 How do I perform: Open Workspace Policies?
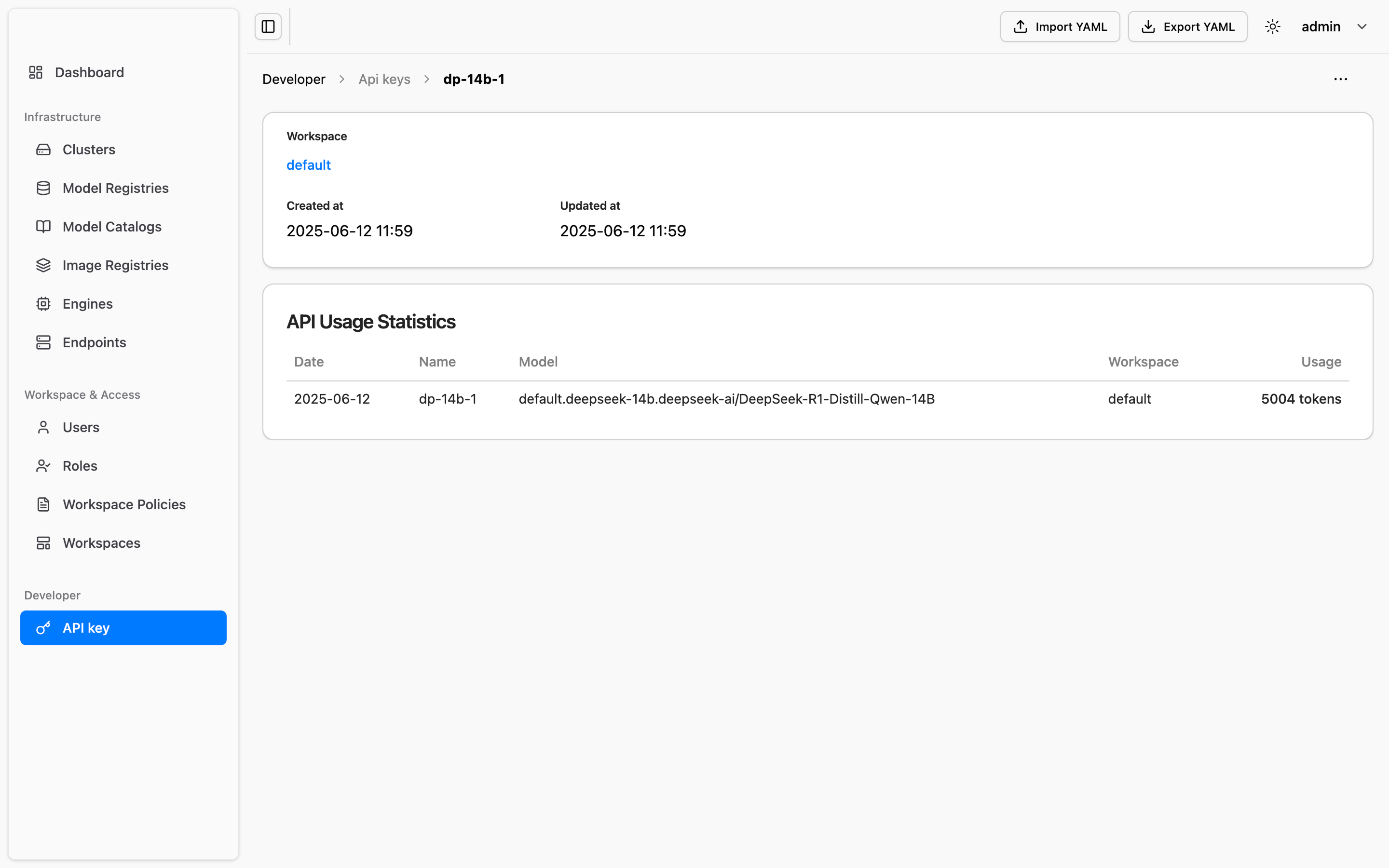[123, 504]
